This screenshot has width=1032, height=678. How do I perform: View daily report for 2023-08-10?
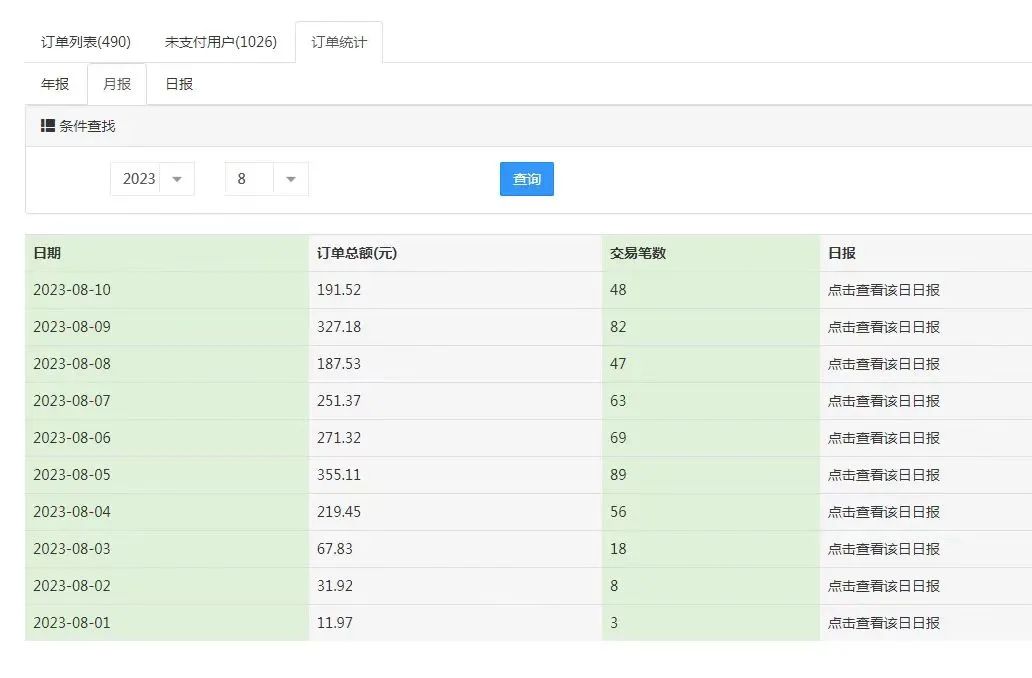tap(886, 289)
